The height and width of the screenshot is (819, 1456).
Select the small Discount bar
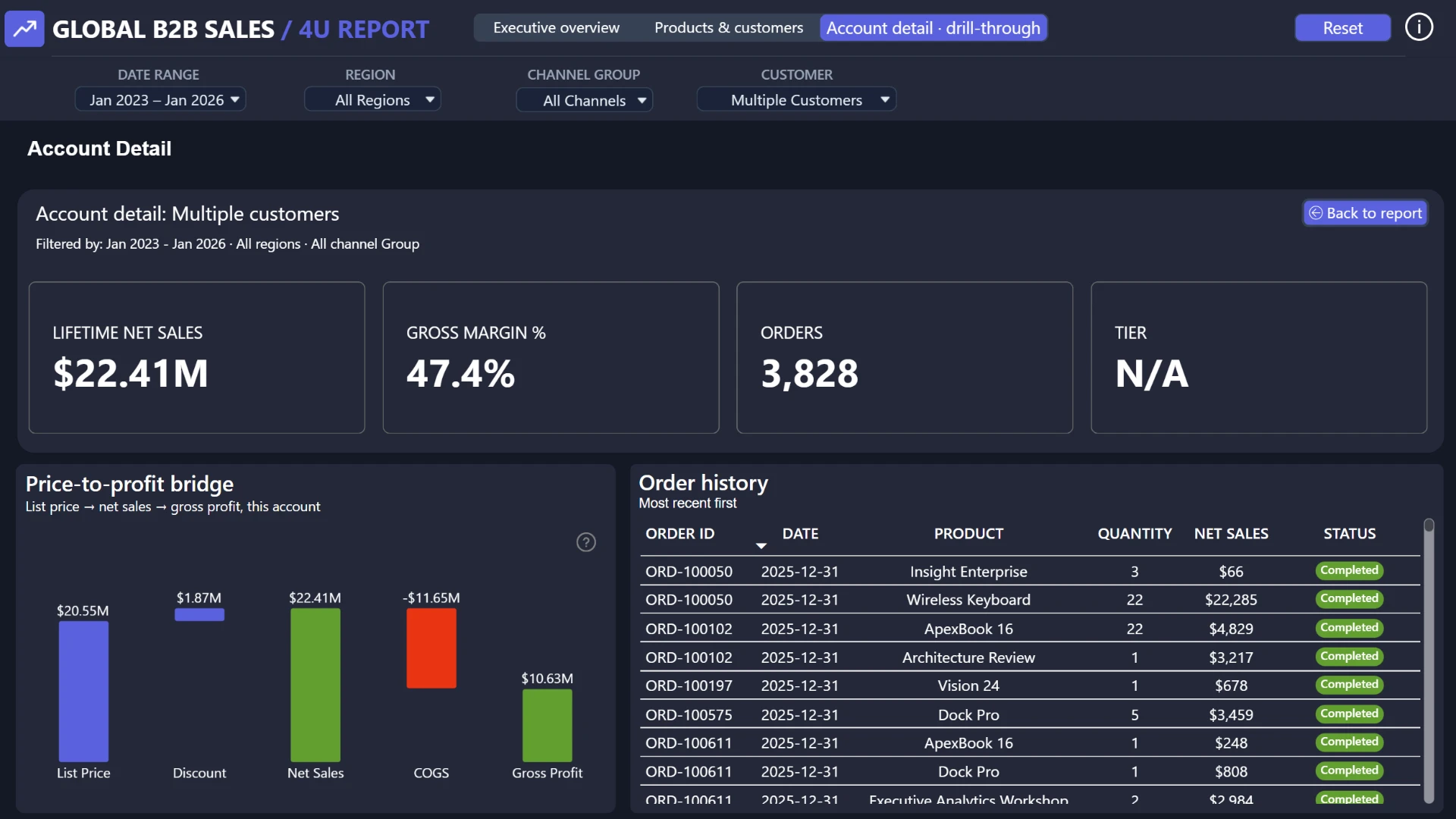pyautogui.click(x=199, y=614)
